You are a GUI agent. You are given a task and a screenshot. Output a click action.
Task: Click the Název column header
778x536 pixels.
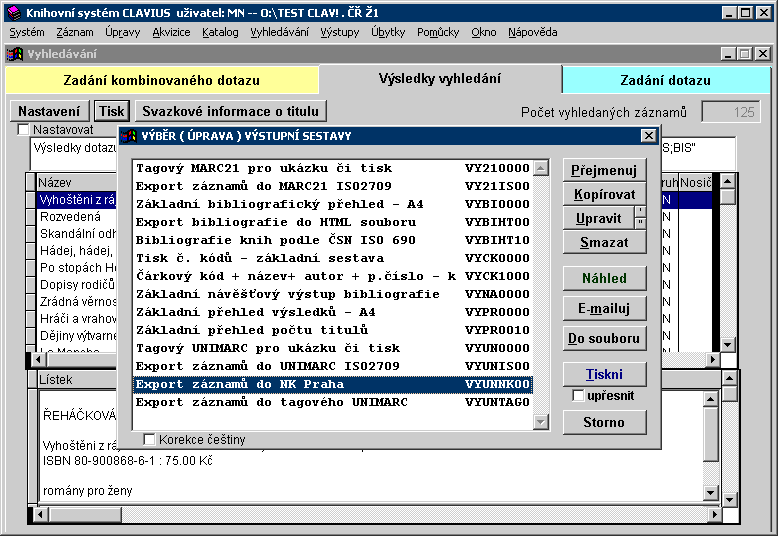click(77, 182)
